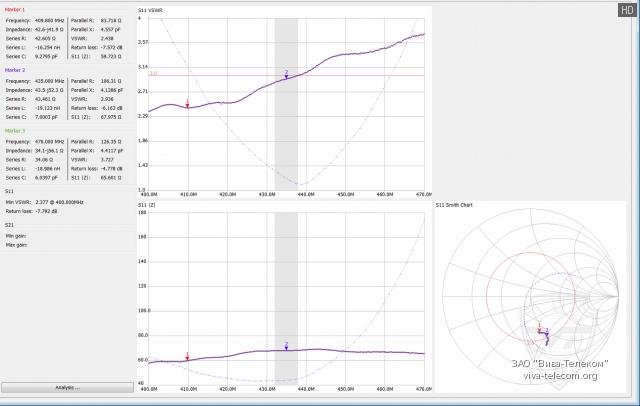Select blue marker 2 on VSWR chart
Viewport: 640px width, 406px height.
[x=286, y=74]
